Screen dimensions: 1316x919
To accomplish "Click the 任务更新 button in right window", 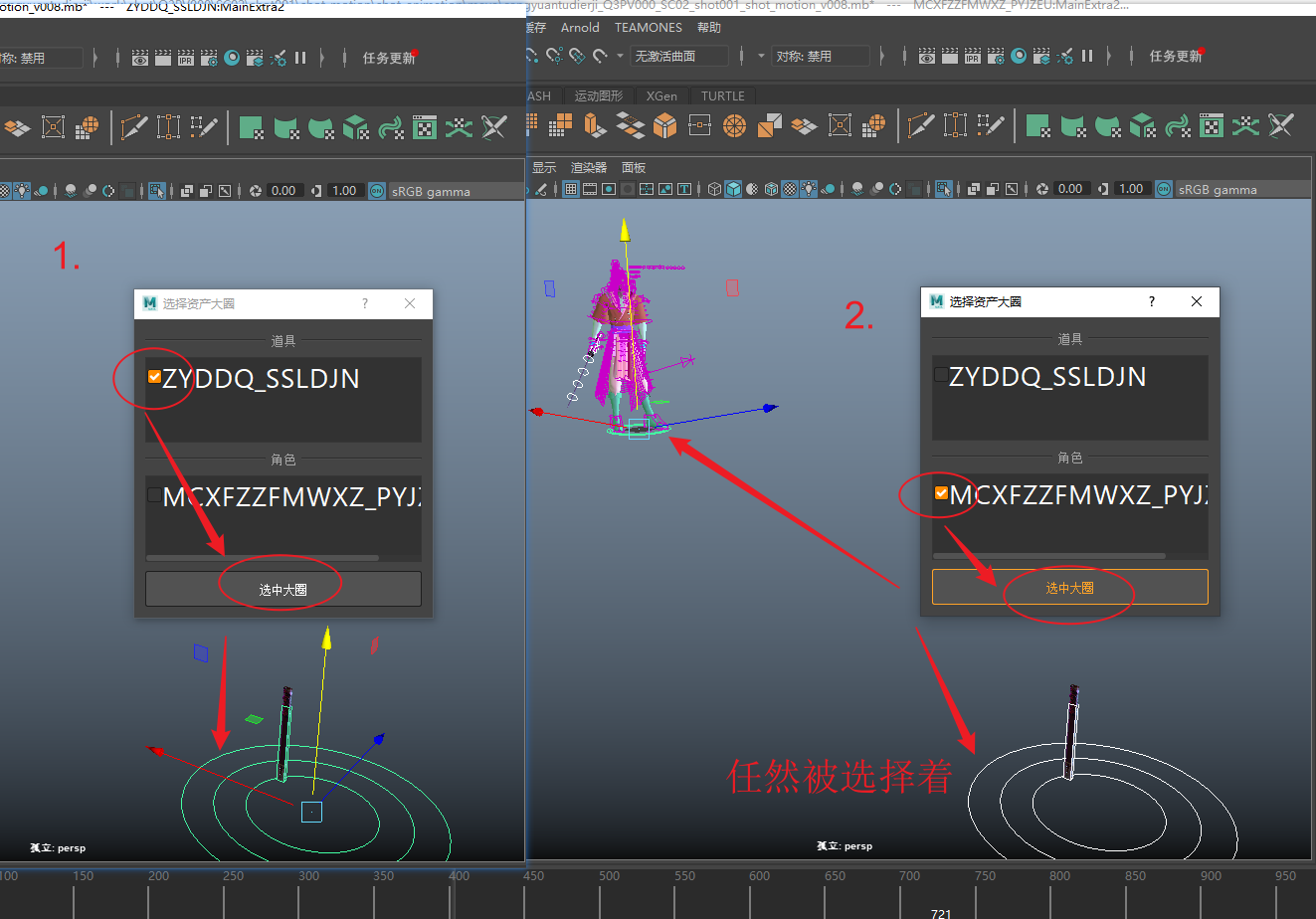I will (x=1175, y=57).
